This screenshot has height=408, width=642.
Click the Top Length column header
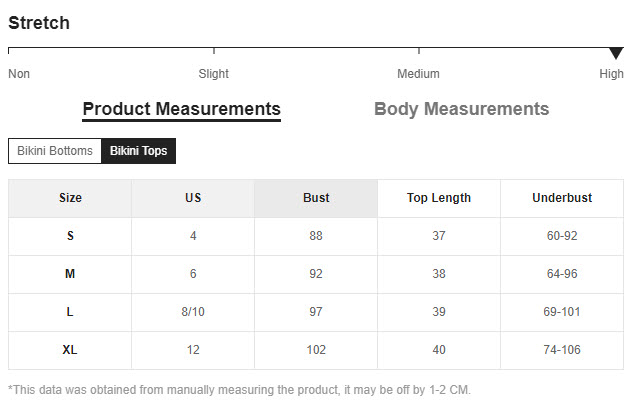coord(439,198)
